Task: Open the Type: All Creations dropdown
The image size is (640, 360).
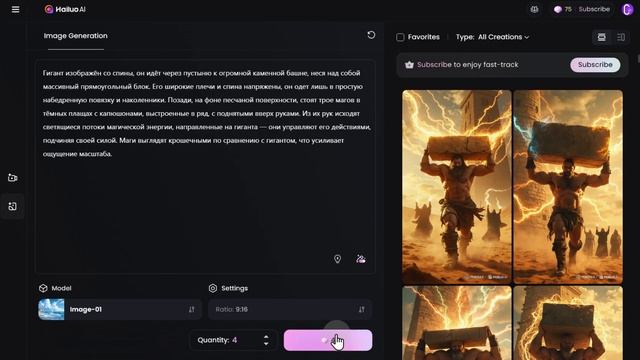Action: tap(492, 37)
